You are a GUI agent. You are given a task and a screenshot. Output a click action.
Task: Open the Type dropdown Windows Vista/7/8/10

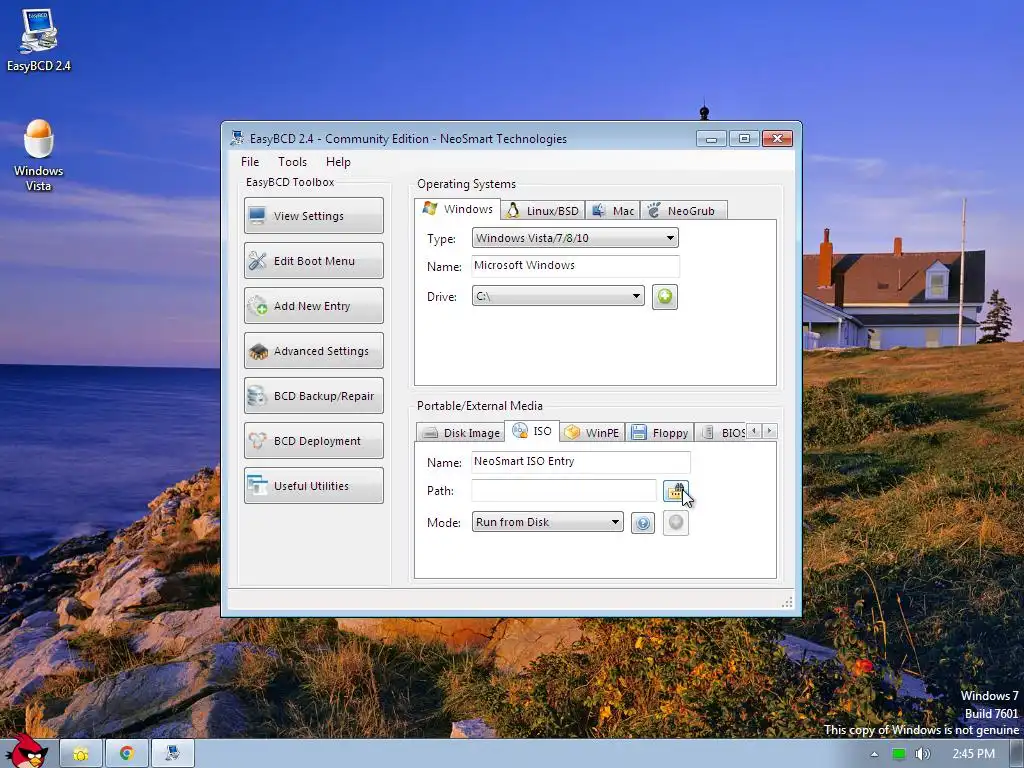tap(575, 238)
